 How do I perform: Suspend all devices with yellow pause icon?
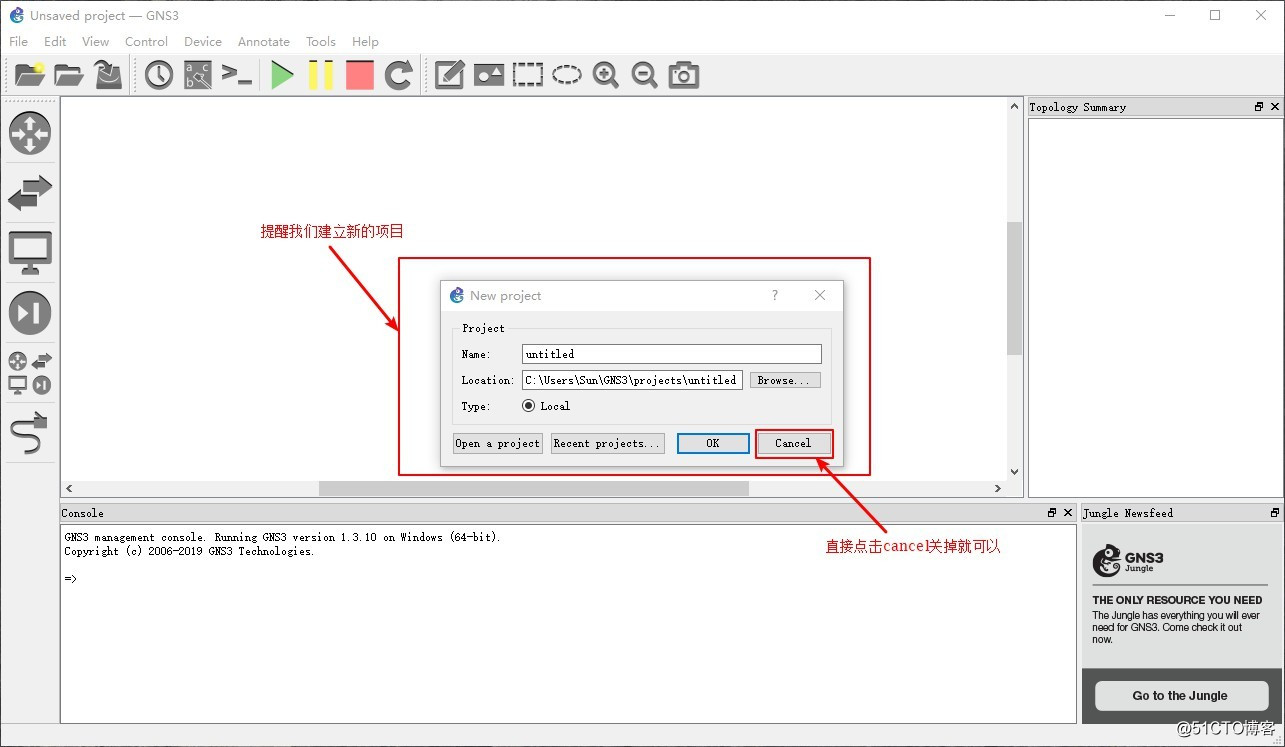321,75
